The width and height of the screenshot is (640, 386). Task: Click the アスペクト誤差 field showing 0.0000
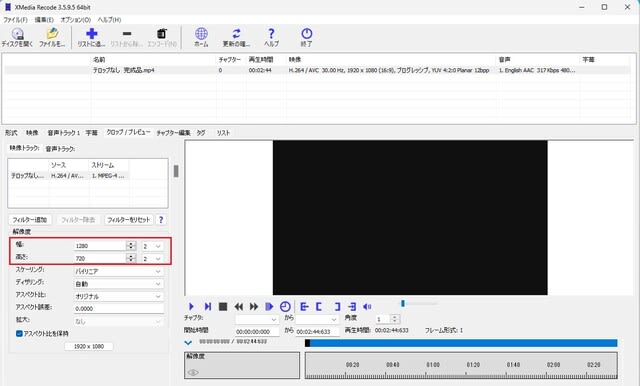click(118, 309)
